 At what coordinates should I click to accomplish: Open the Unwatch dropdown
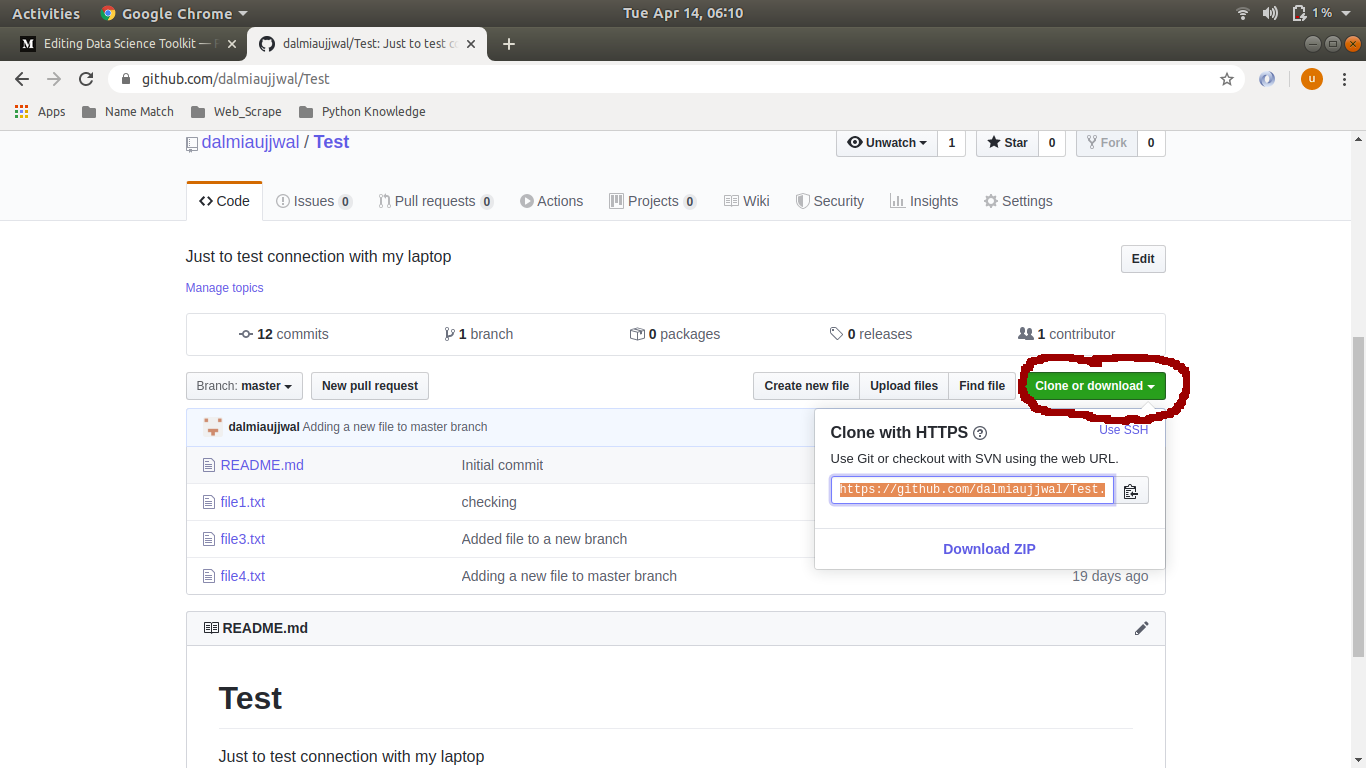(x=887, y=143)
